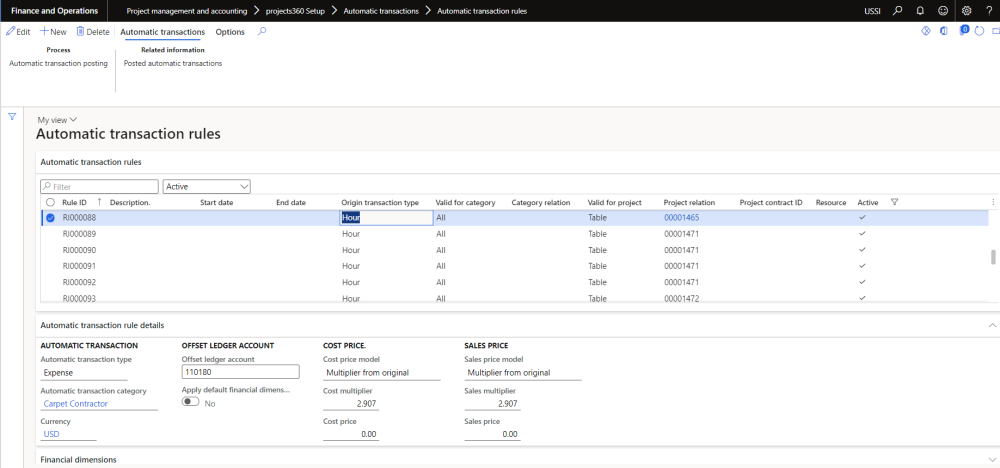
Task: Refresh the page with the circular arrow icon
Action: pyautogui.click(x=978, y=31)
